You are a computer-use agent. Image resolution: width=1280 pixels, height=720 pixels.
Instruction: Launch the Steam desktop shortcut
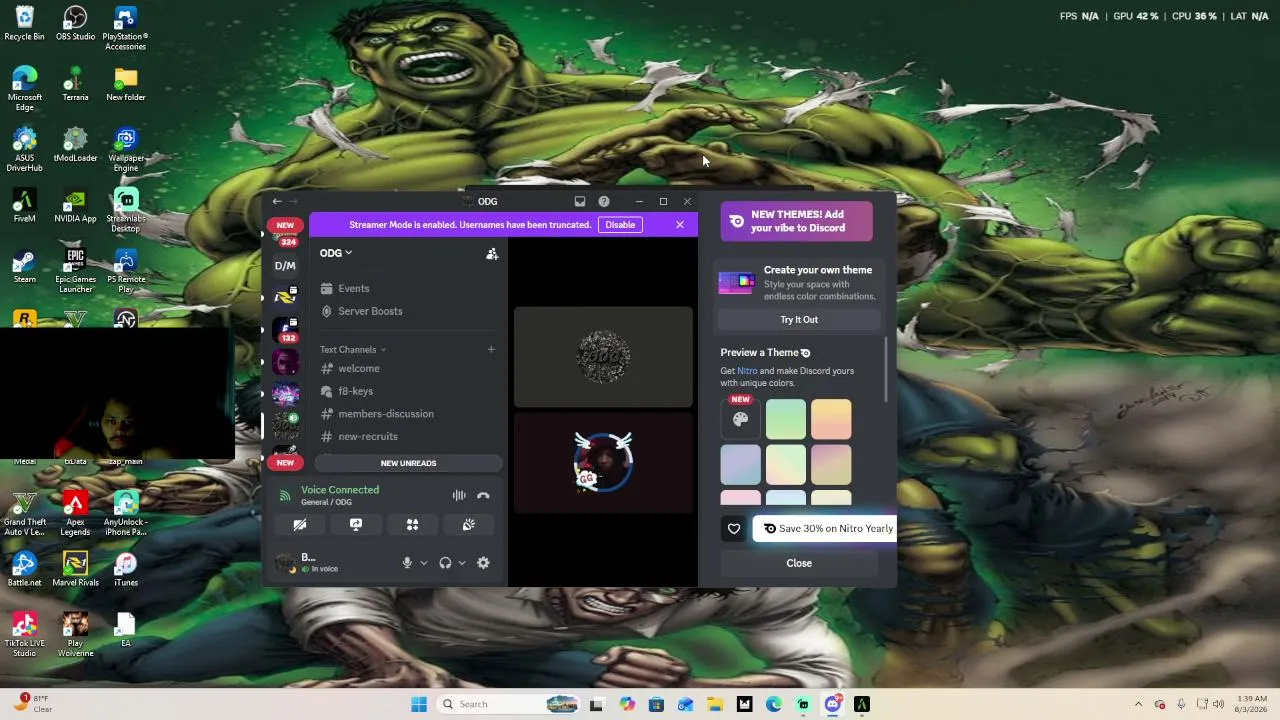click(25, 267)
